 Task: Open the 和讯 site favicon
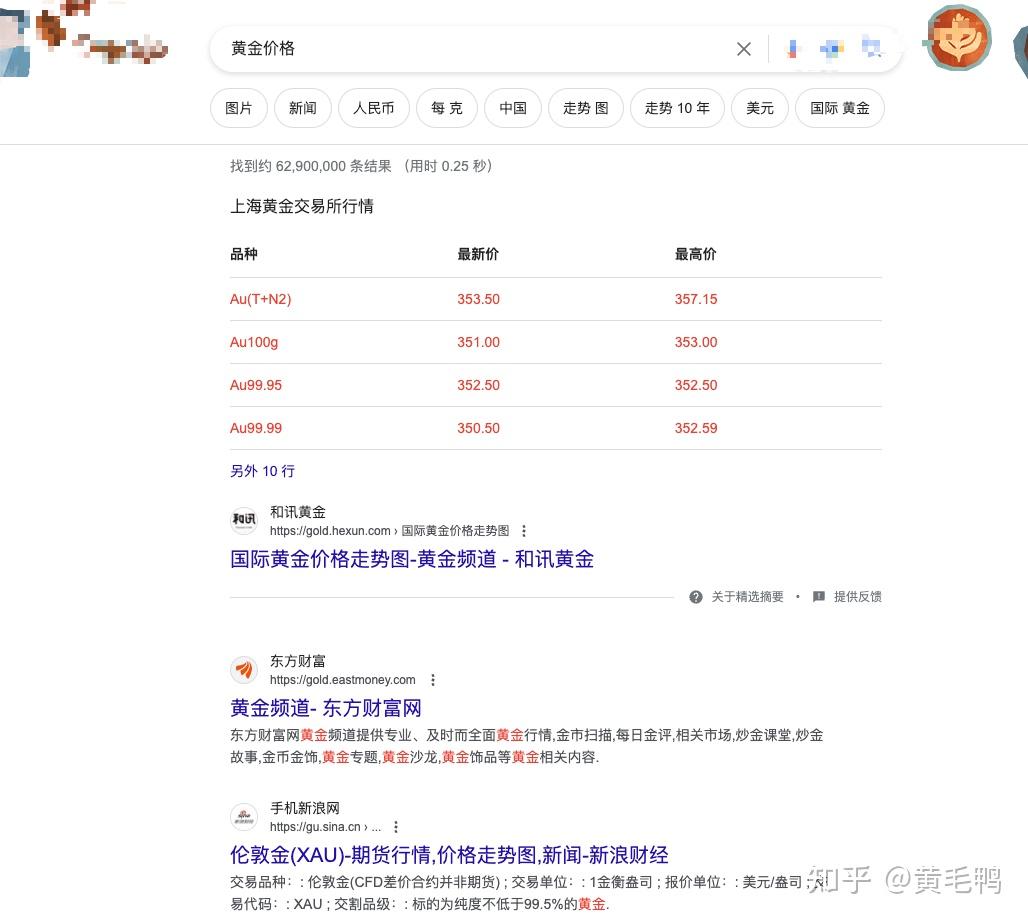click(244, 521)
